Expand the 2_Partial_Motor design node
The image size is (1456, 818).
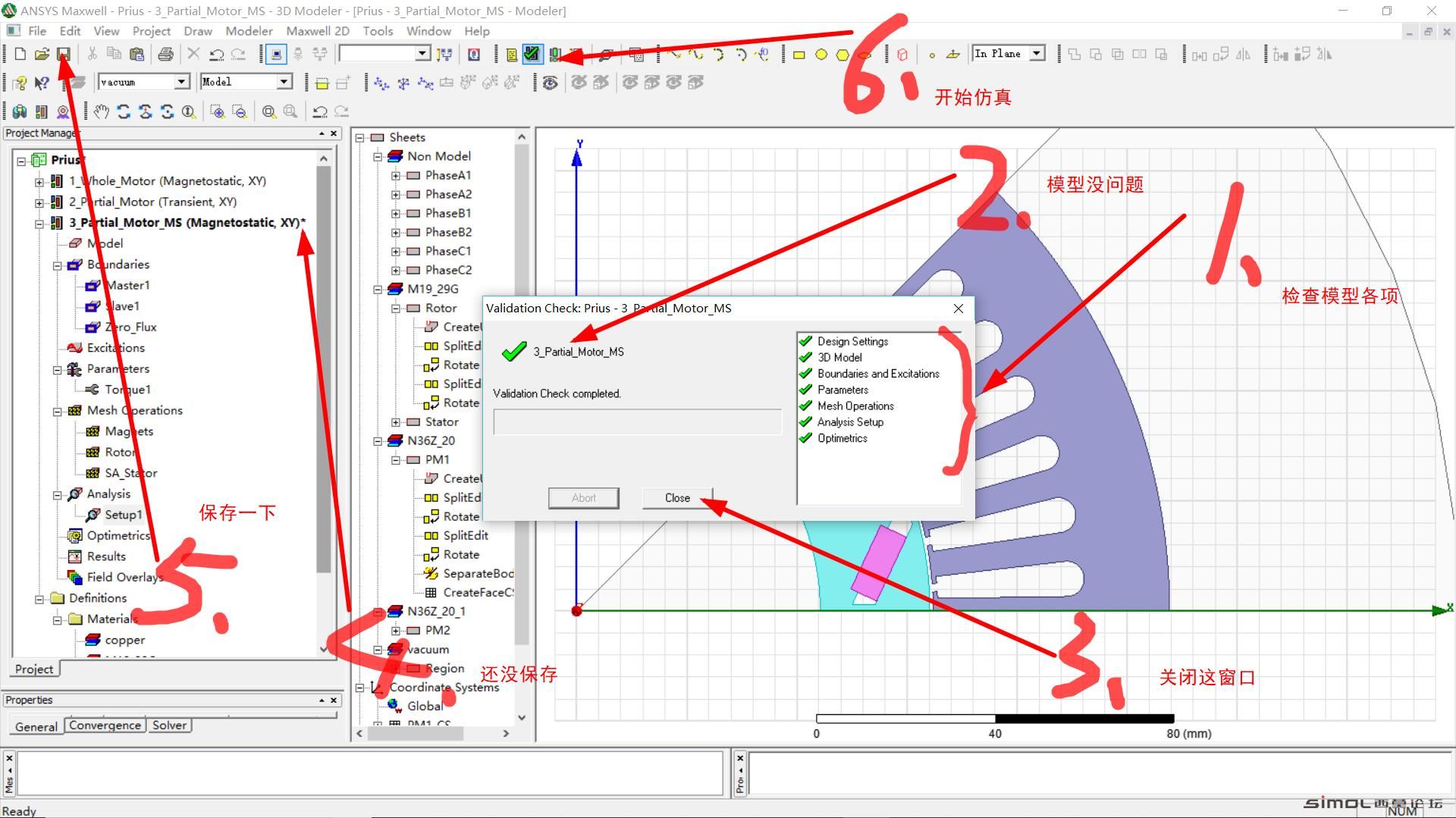39,202
